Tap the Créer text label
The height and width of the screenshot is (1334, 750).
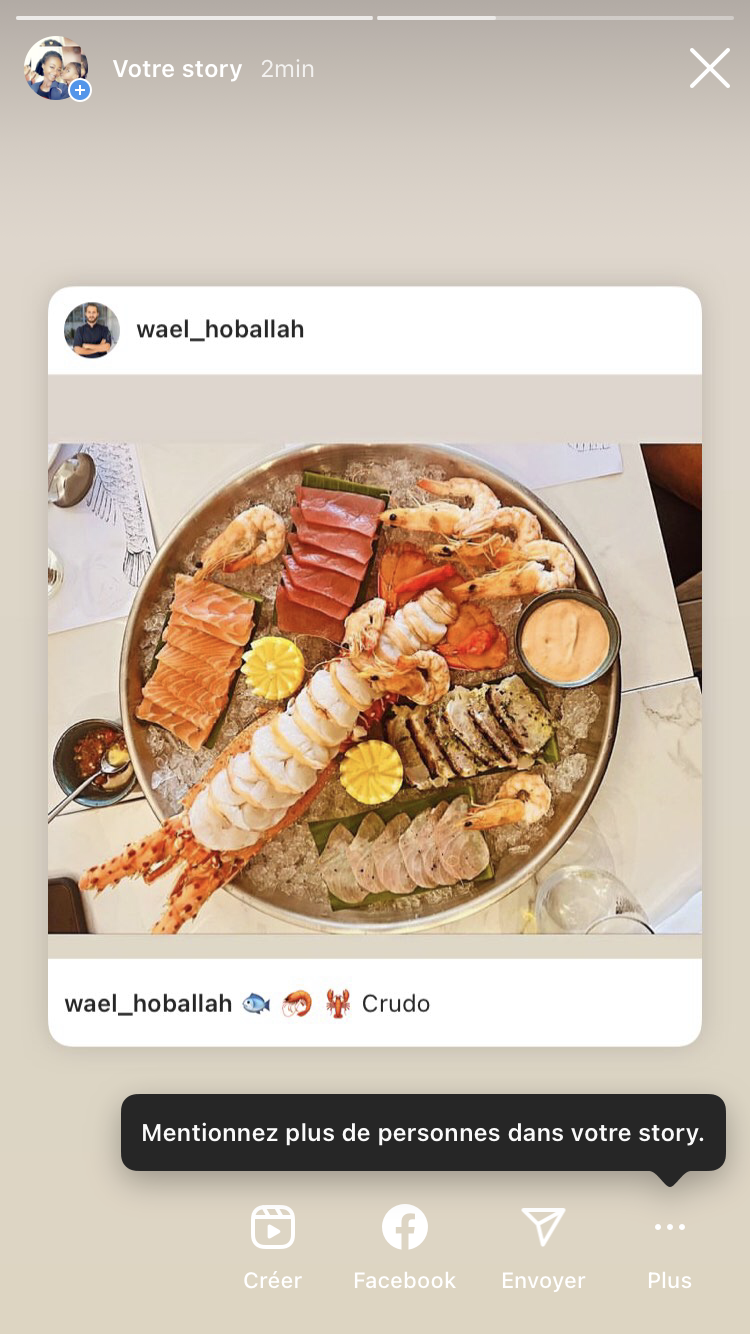click(x=272, y=1280)
